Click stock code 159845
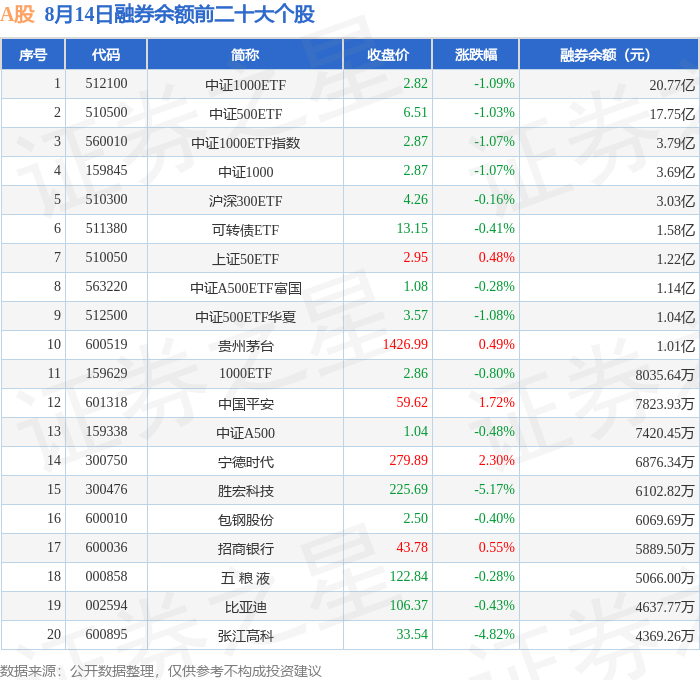This screenshot has height=680, width=700. pyautogui.click(x=106, y=170)
